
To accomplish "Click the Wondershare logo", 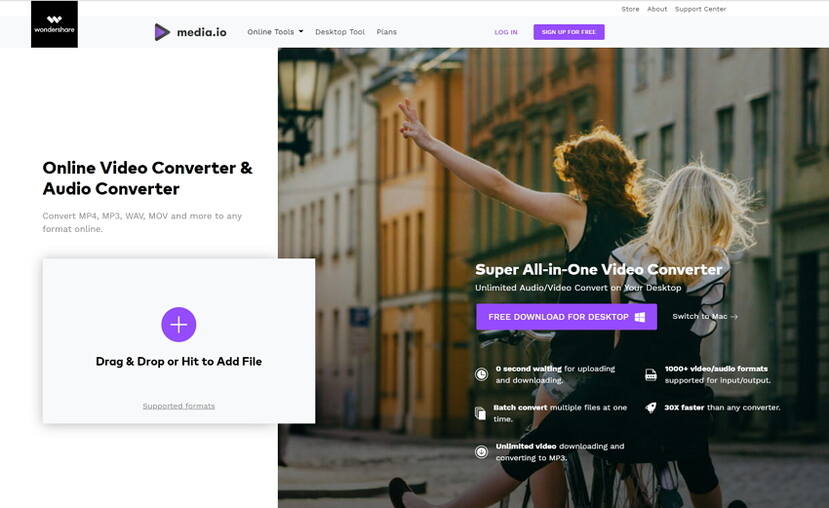I will pyautogui.click(x=54, y=24).
